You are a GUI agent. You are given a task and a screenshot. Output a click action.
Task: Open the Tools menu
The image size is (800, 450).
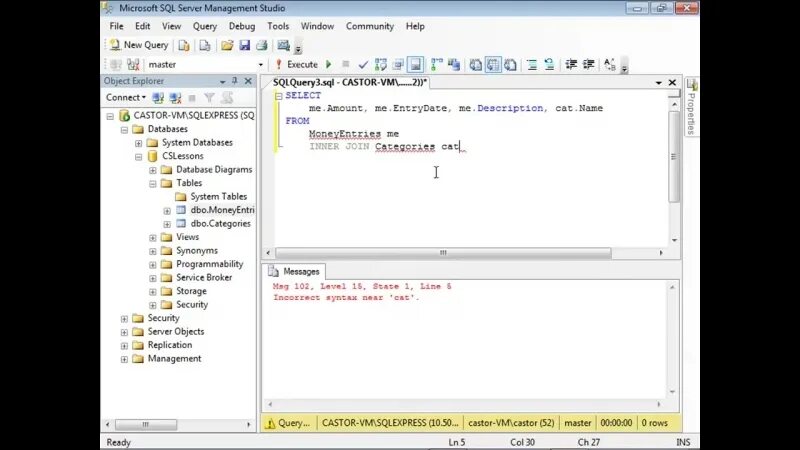278,26
